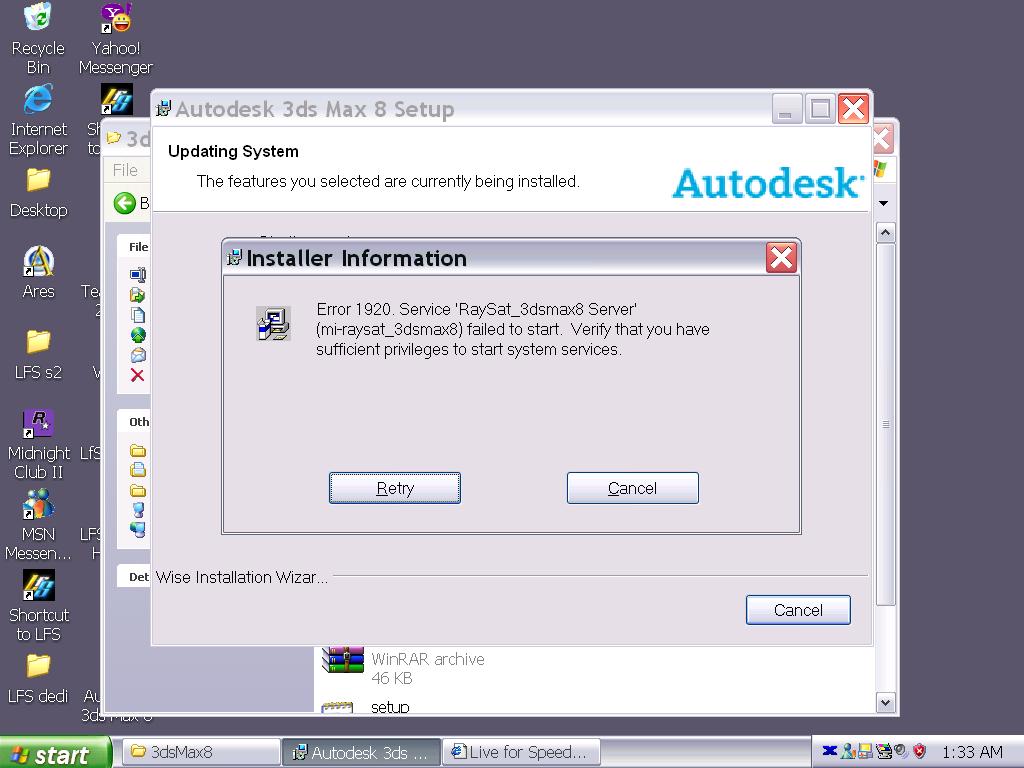1024x768 pixels.
Task: Click Retry in Installer Information dialog
Action: pos(394,488)
